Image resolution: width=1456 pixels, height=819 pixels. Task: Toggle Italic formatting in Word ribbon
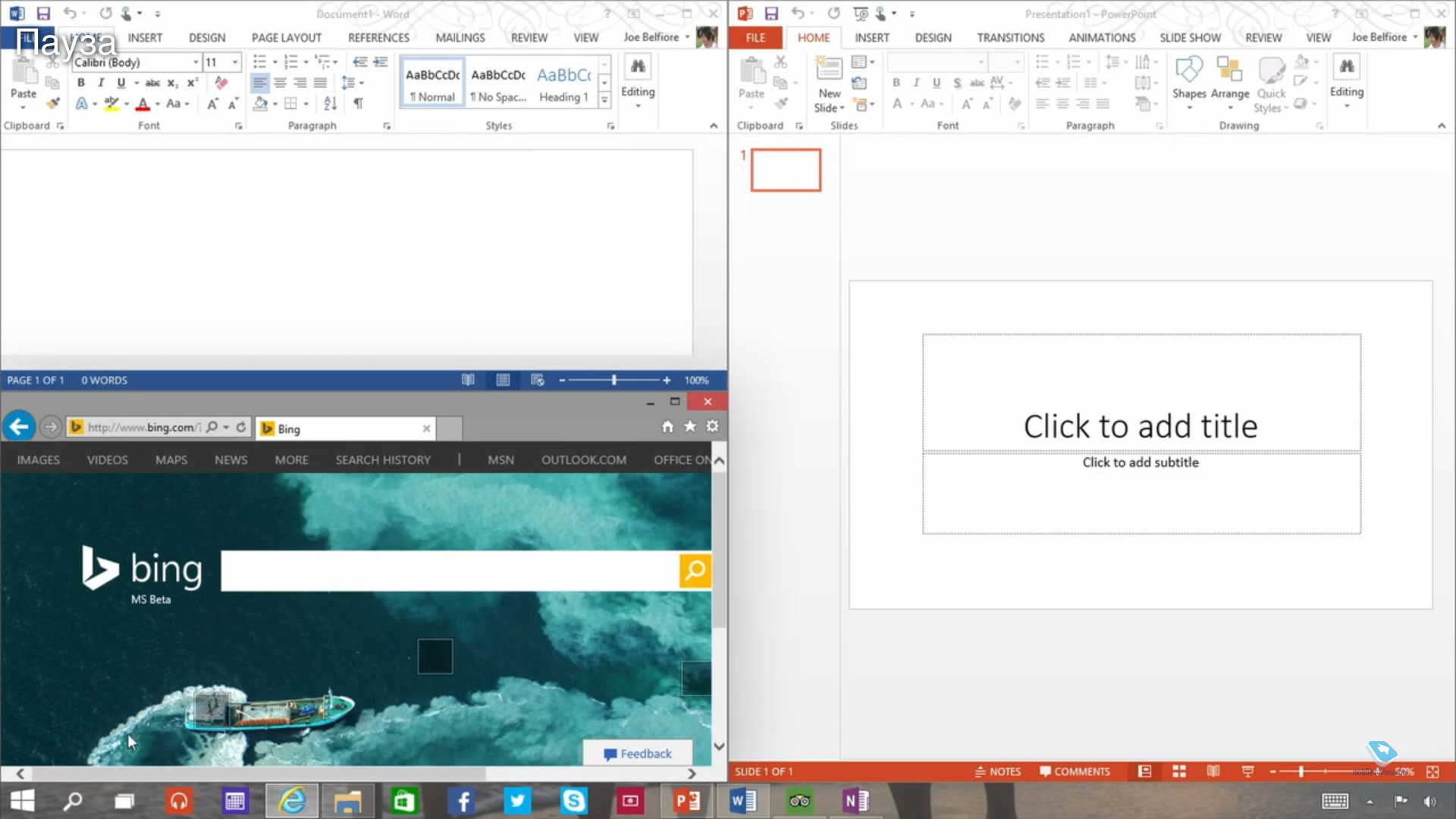[x=101, y=83]
